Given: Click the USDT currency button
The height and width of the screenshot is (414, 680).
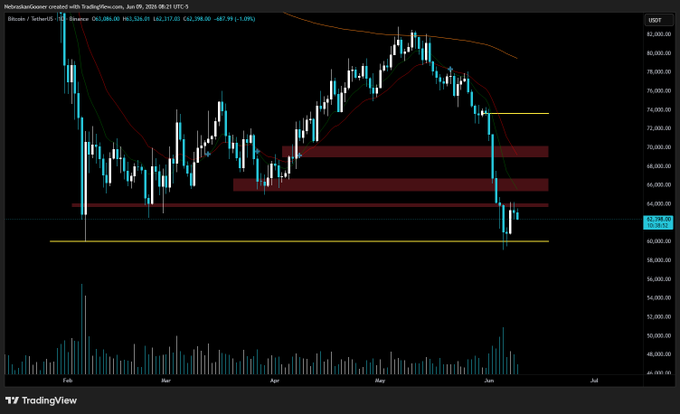Looking at the screenshot, I should (x=658, y=20).
